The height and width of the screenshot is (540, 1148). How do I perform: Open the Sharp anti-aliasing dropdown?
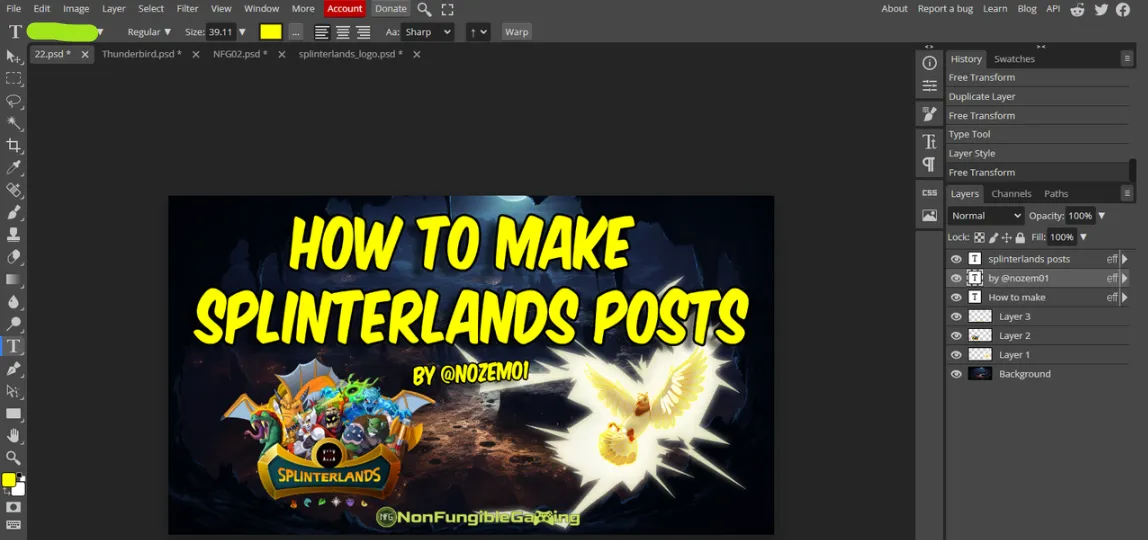coord(428,31)
